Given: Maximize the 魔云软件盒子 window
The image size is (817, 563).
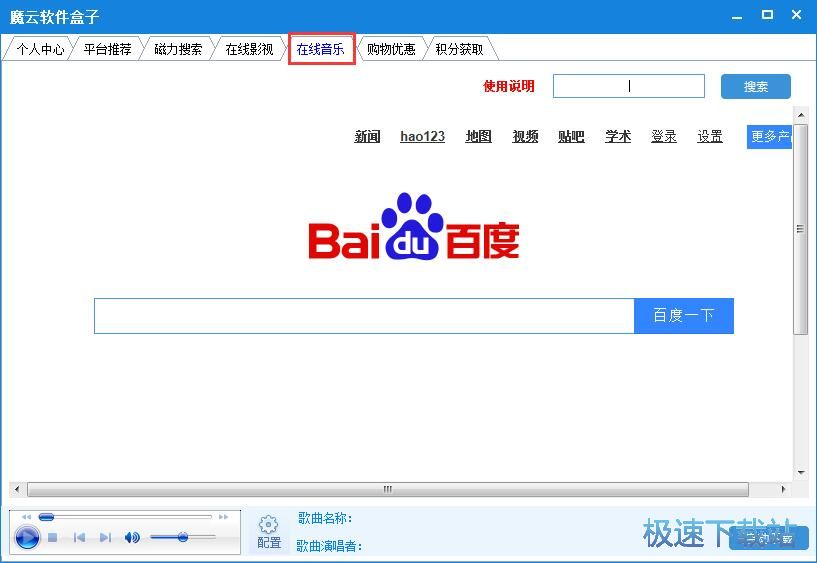Looking at the screenshot, I should (x=767, y=15).
